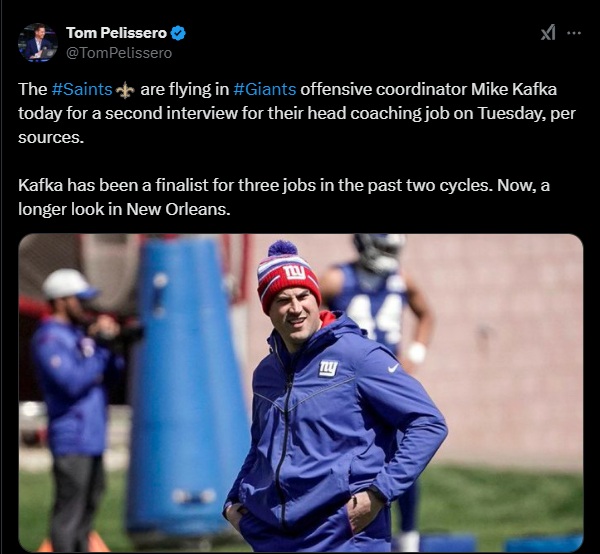Open the Grok explain-post icon
This screenshot has height=554, width=600.
(547, 33)
